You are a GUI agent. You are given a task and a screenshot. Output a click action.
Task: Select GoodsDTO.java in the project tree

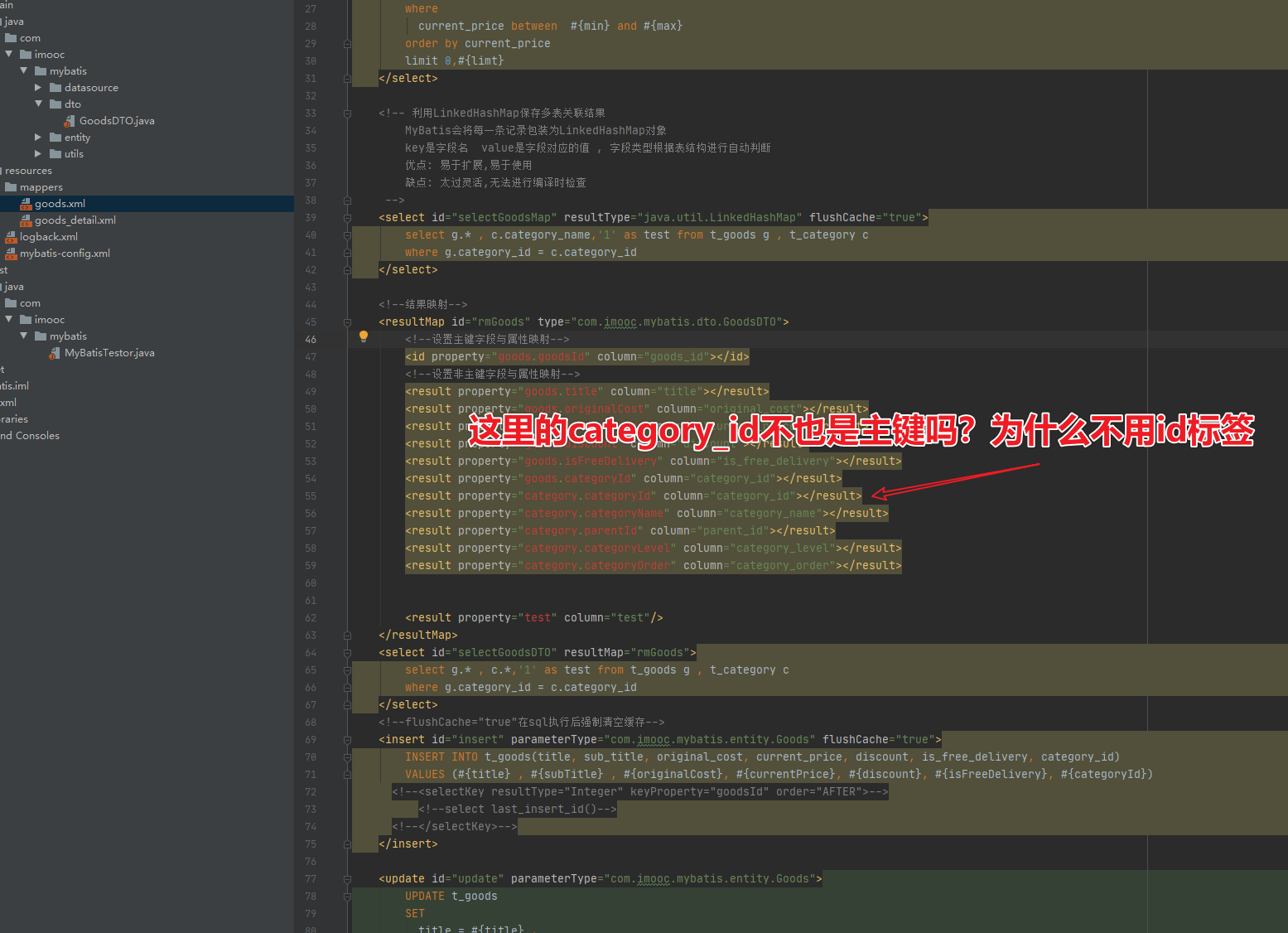117,121
